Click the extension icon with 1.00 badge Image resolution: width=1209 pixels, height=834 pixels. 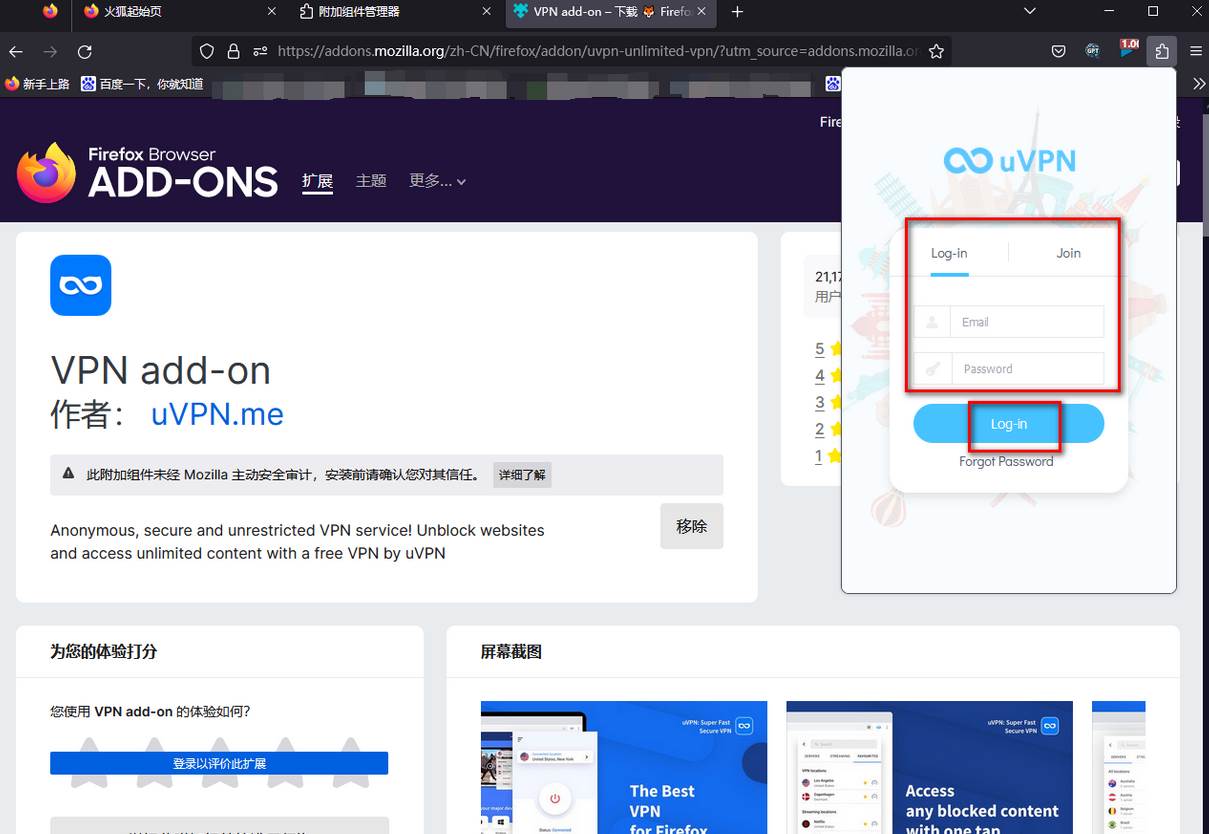coord(1127,49)
